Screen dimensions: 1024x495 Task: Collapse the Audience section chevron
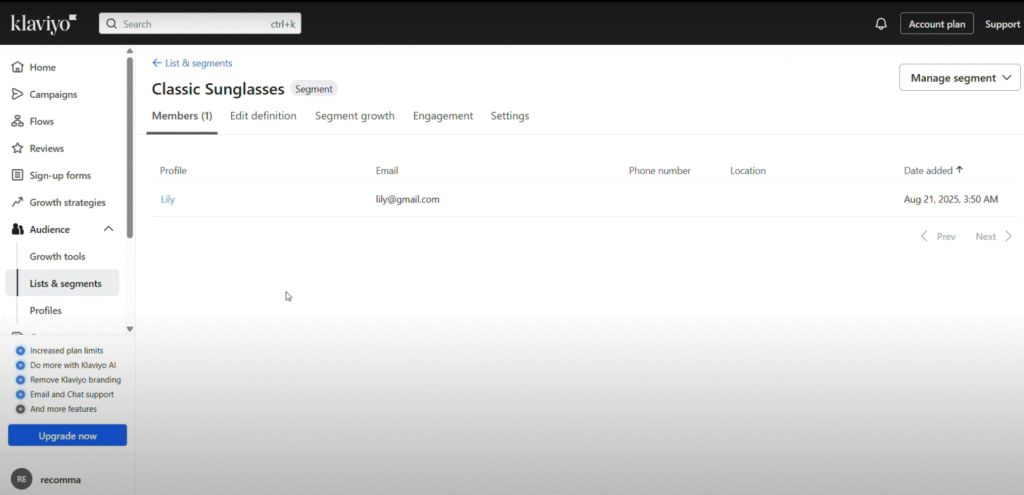(x=109, y=230)
